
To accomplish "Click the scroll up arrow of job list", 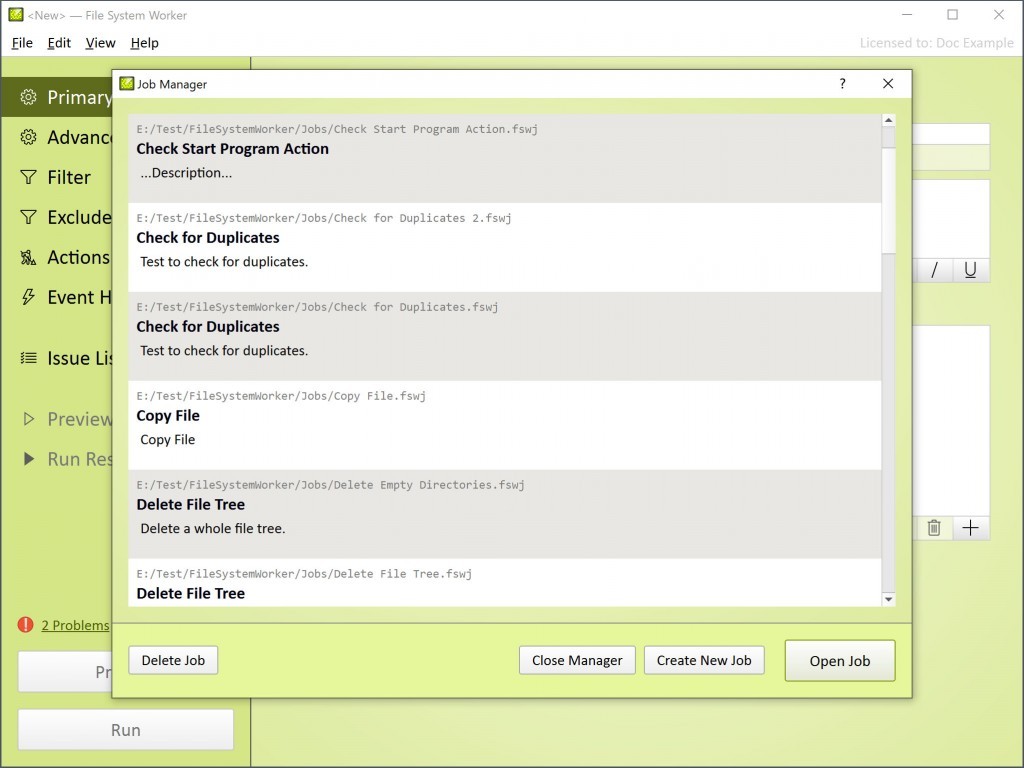I will point(888,121).
